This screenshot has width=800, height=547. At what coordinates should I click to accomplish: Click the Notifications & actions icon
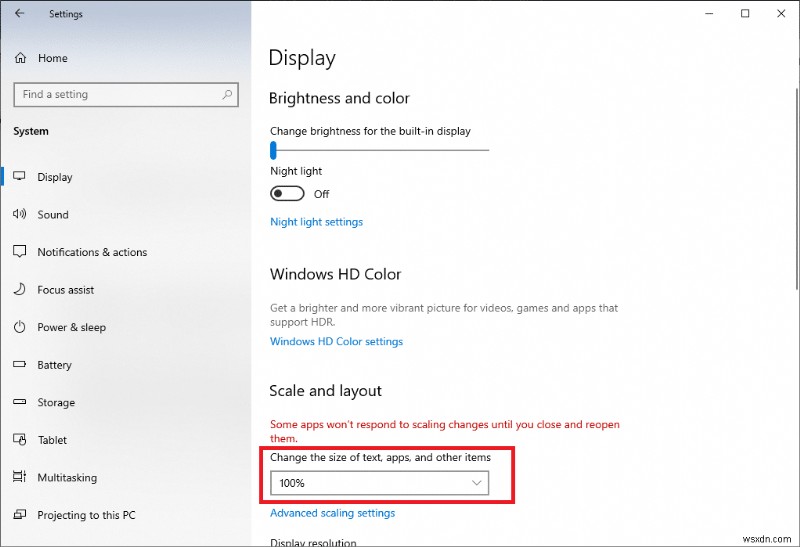coord(19,252)
